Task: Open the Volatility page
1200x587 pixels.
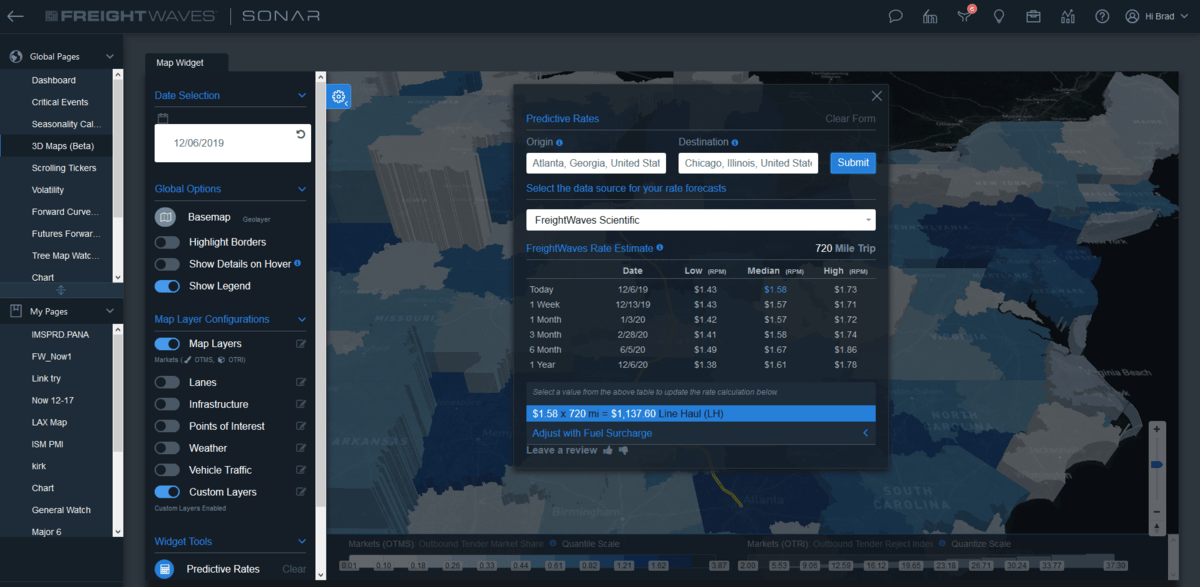Action: 48,190
